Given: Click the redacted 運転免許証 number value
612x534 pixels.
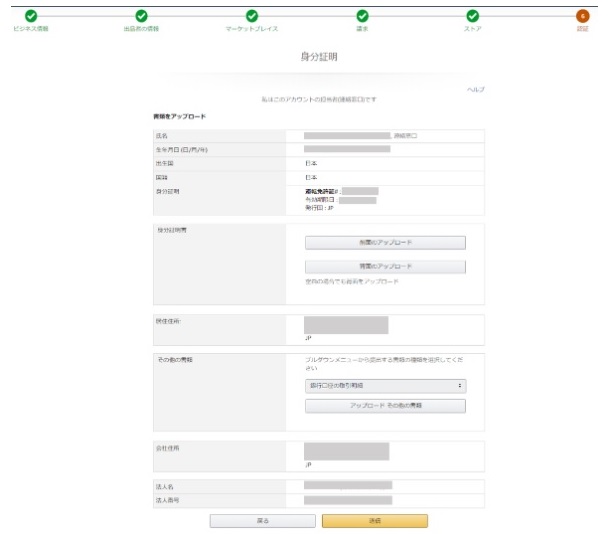Looking at the screenshot, I should click(x=359, y=190).
